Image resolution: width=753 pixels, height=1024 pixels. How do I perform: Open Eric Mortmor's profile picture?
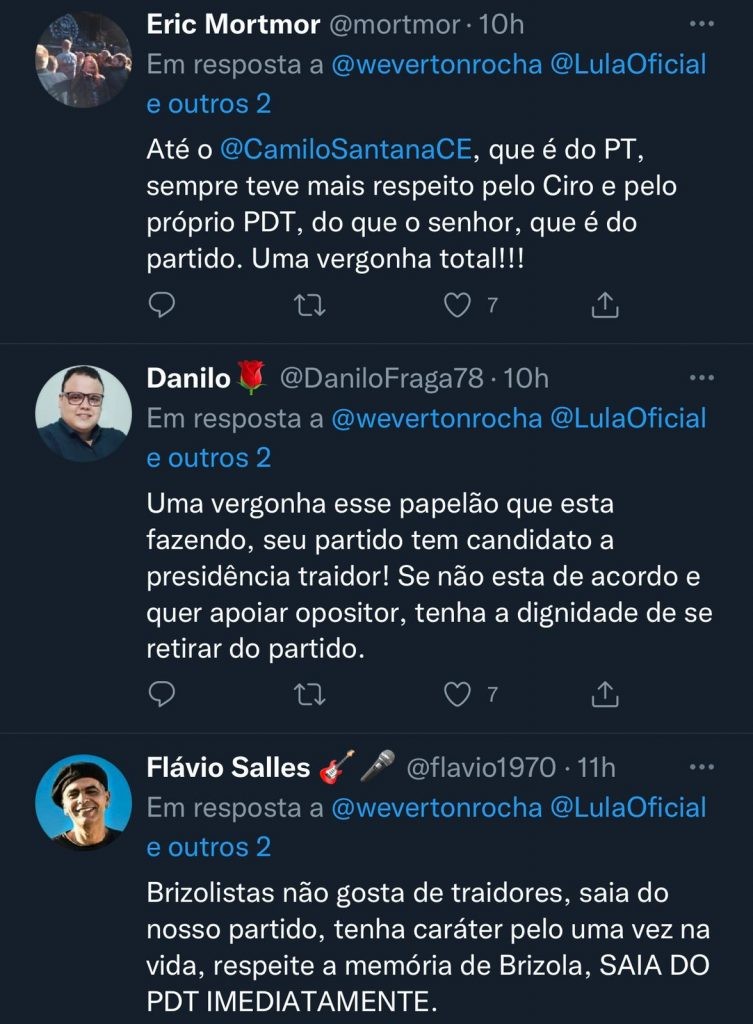pos(84,60)
